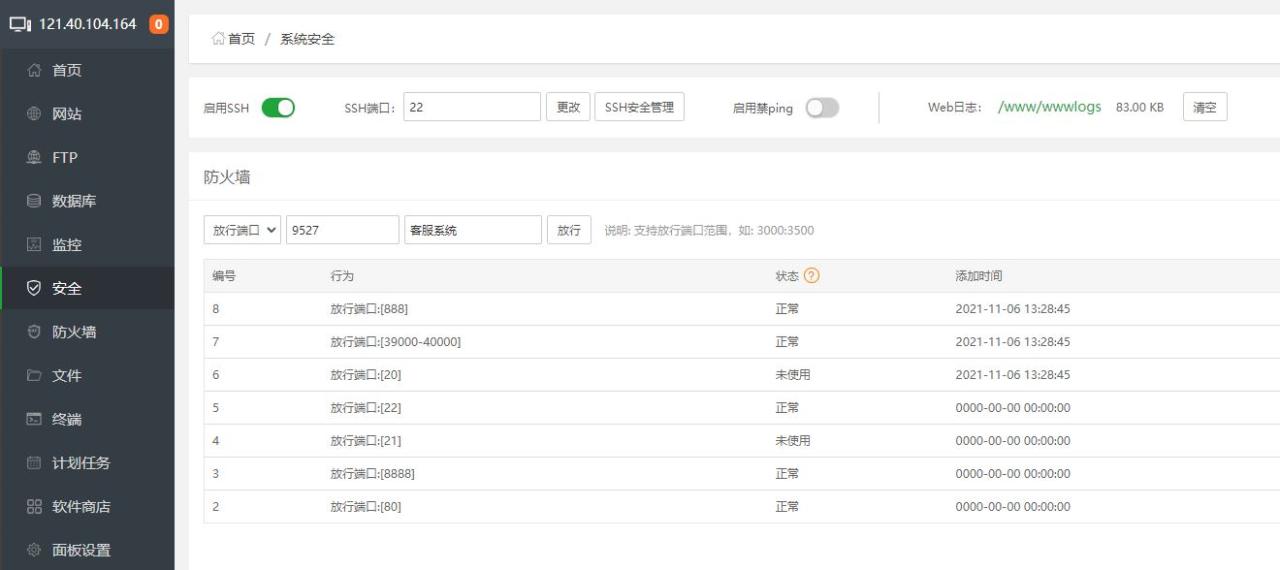Open 网站 in the sidebar menu
The width and height of the screenshot is (1280, 570).
(67, 114)
